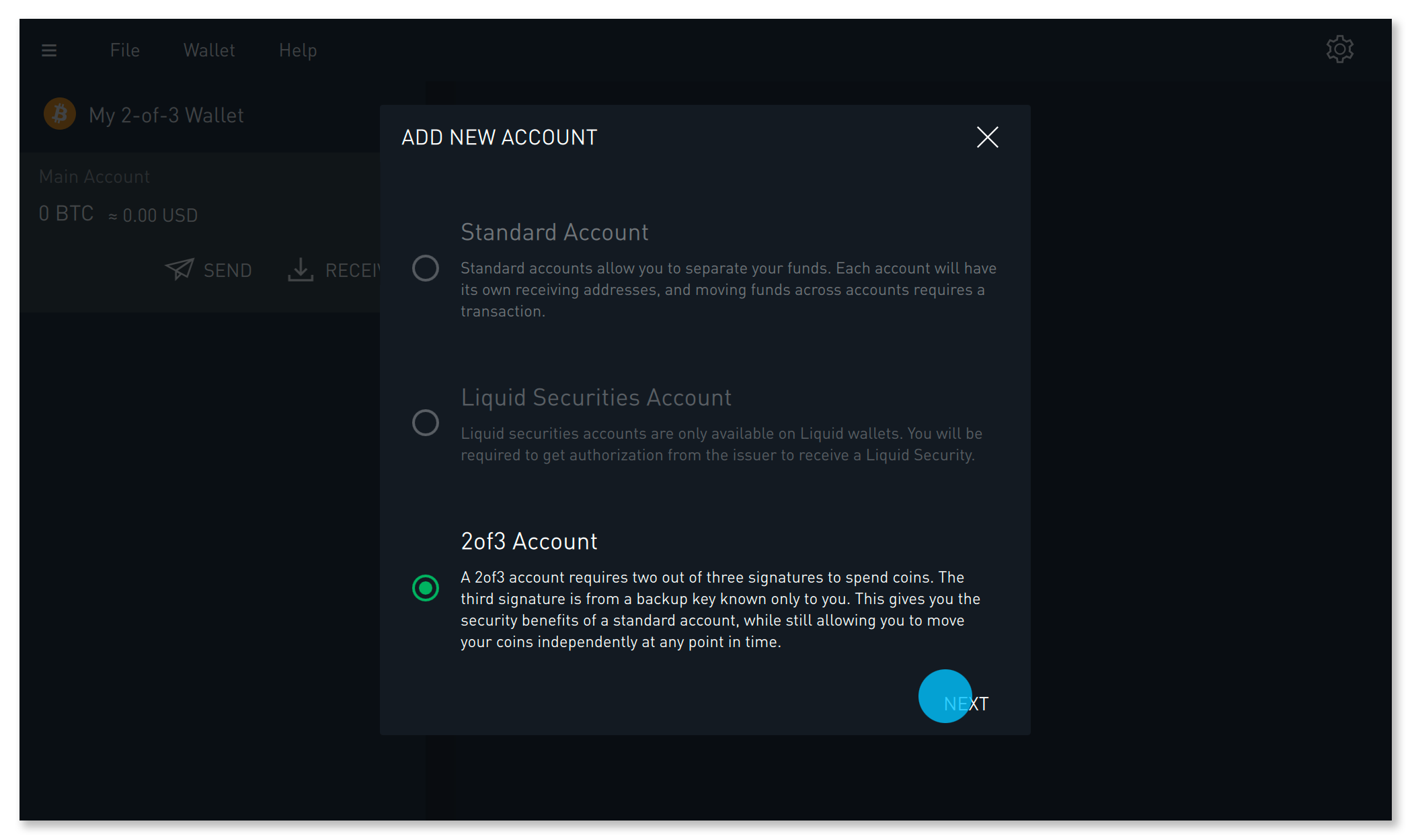Click the My 2-of-3 Wallet name

coord(166,115)
